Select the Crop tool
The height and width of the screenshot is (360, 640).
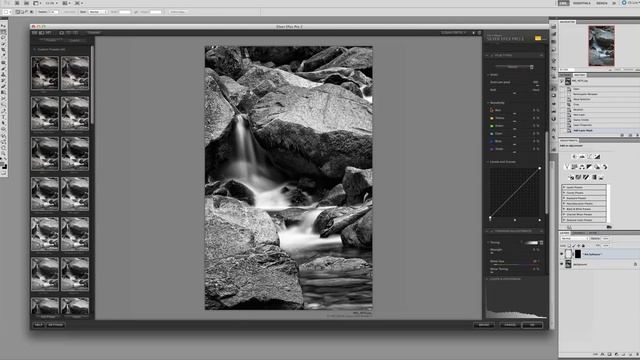point(4,49)
